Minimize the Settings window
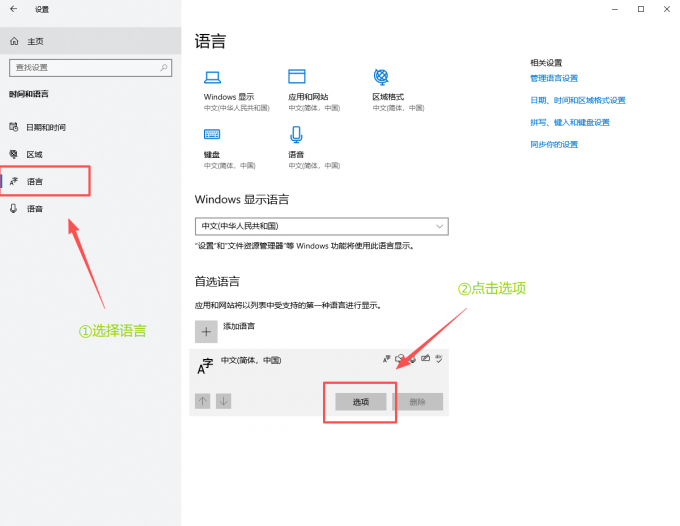 [x=615, y=9]
